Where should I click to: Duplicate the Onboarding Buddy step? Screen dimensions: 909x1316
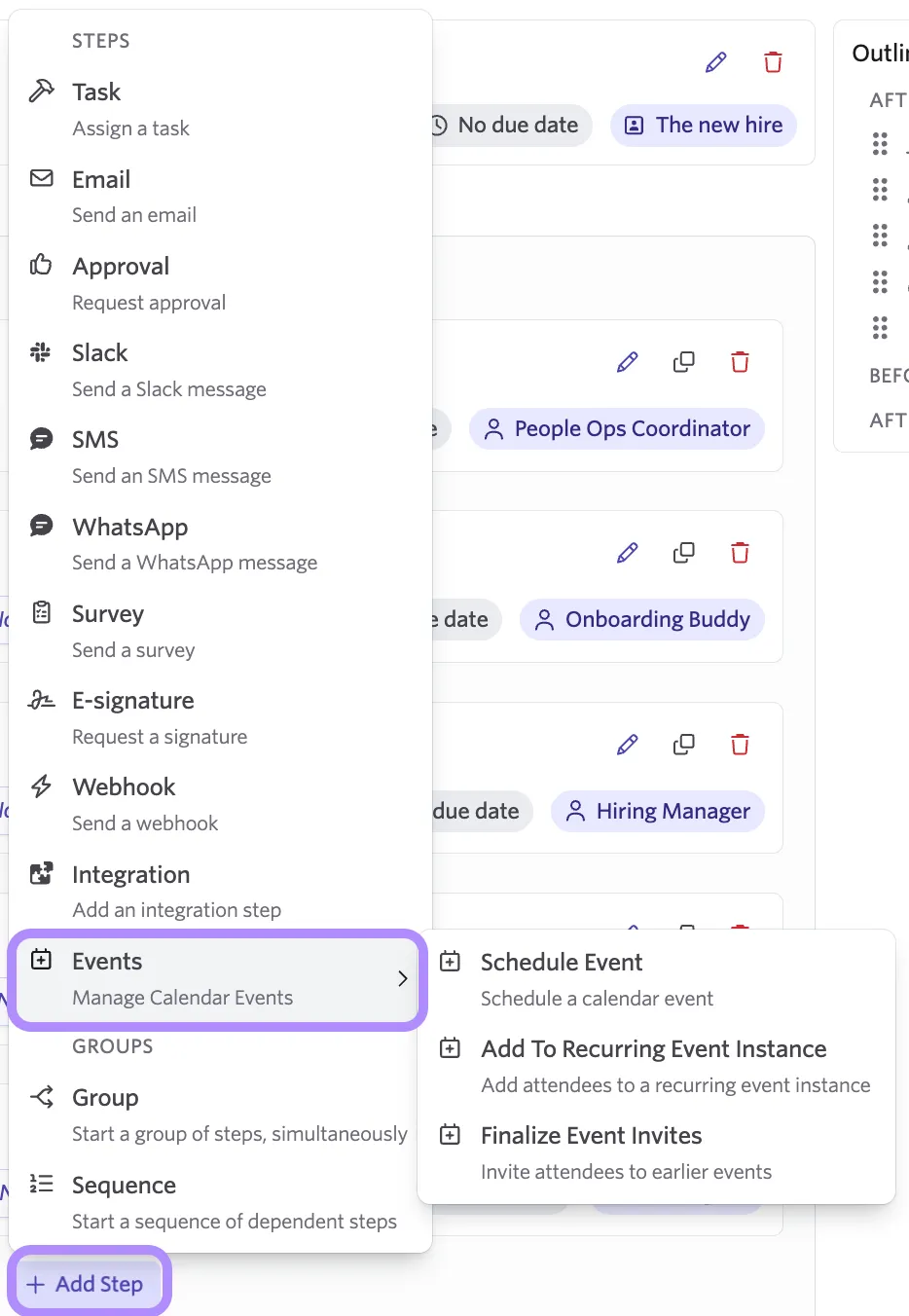coord(684,553)
